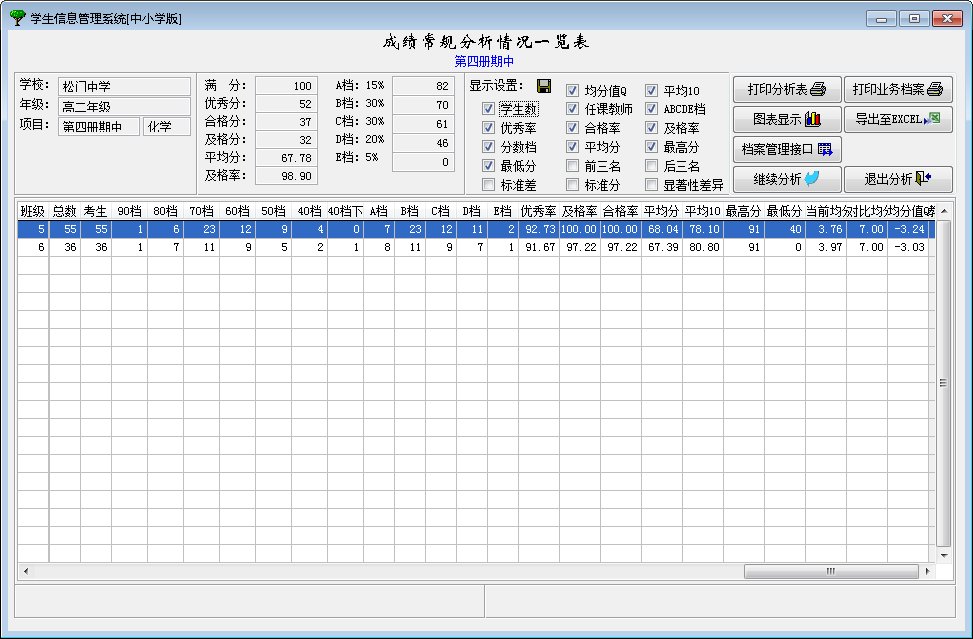Uncheck the 学生数 checkbox
The image size is (973, 639).
(x=488, y=109)
